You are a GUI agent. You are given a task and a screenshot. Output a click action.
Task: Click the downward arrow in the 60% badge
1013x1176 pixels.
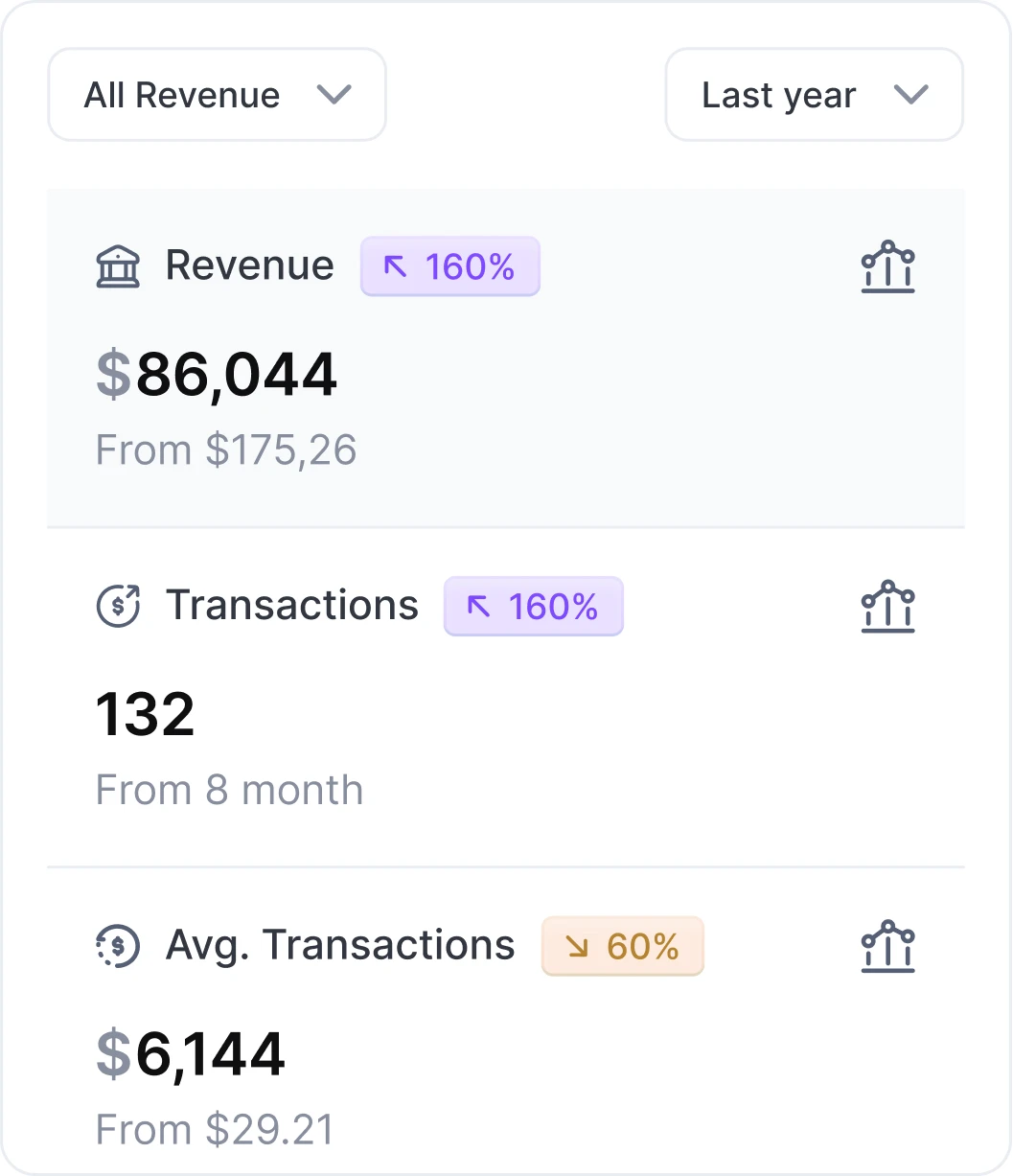(x=576, y=946)
